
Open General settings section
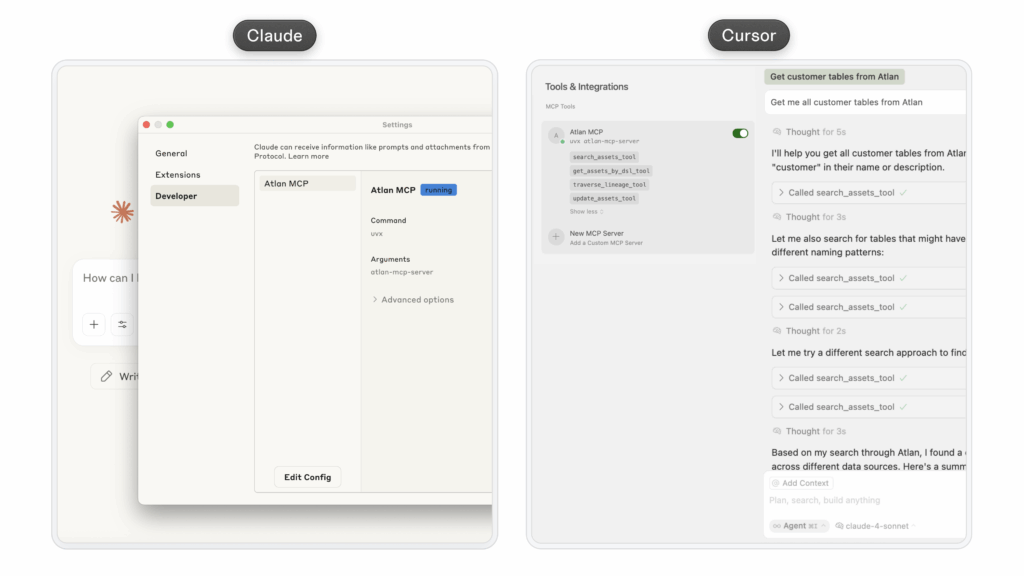pos(171,153)
